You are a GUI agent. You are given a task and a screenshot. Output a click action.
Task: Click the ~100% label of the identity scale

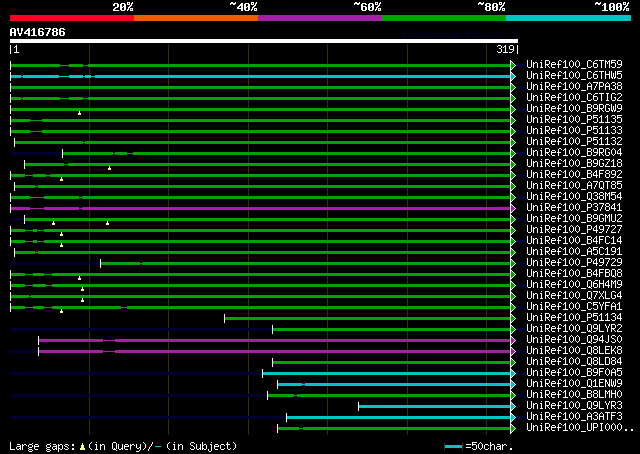[612, 7]
